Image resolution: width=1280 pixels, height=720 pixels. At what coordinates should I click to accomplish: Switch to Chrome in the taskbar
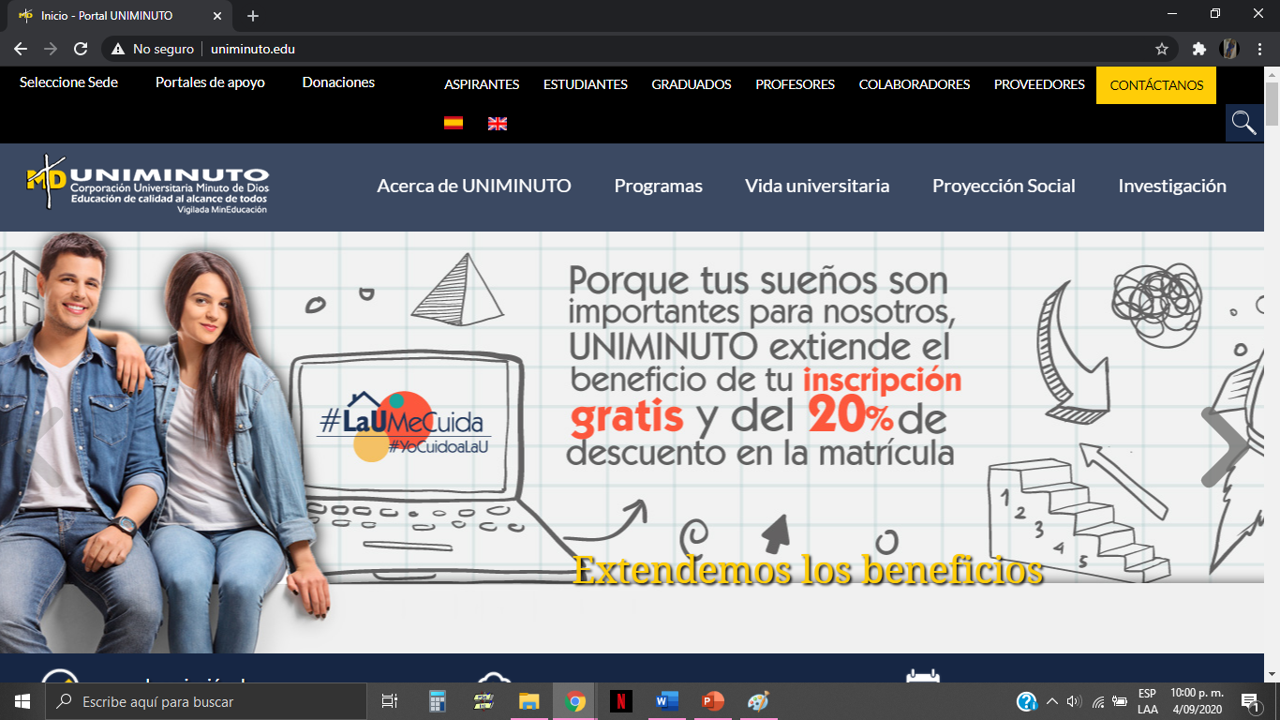pos(575,702)
